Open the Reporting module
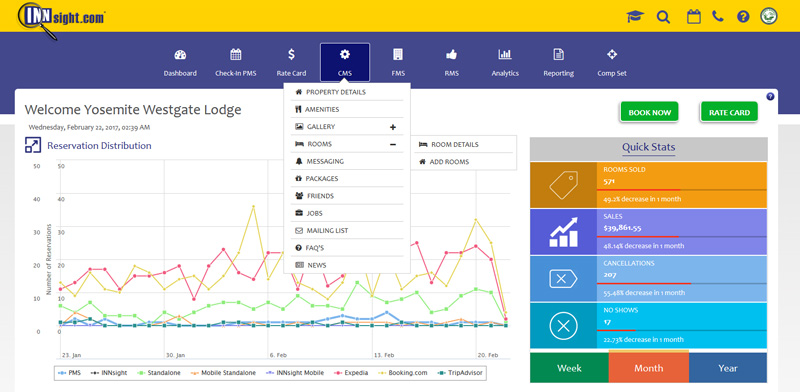 click(558, 62)
